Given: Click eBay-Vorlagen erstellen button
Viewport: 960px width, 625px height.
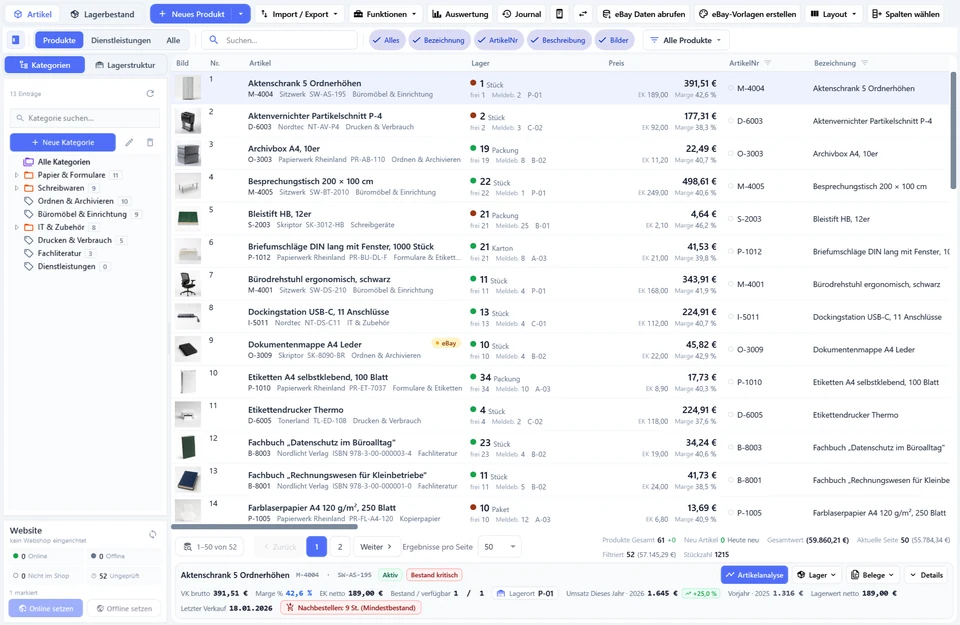Looking at the screenshot, I should (x=748, y=14).
